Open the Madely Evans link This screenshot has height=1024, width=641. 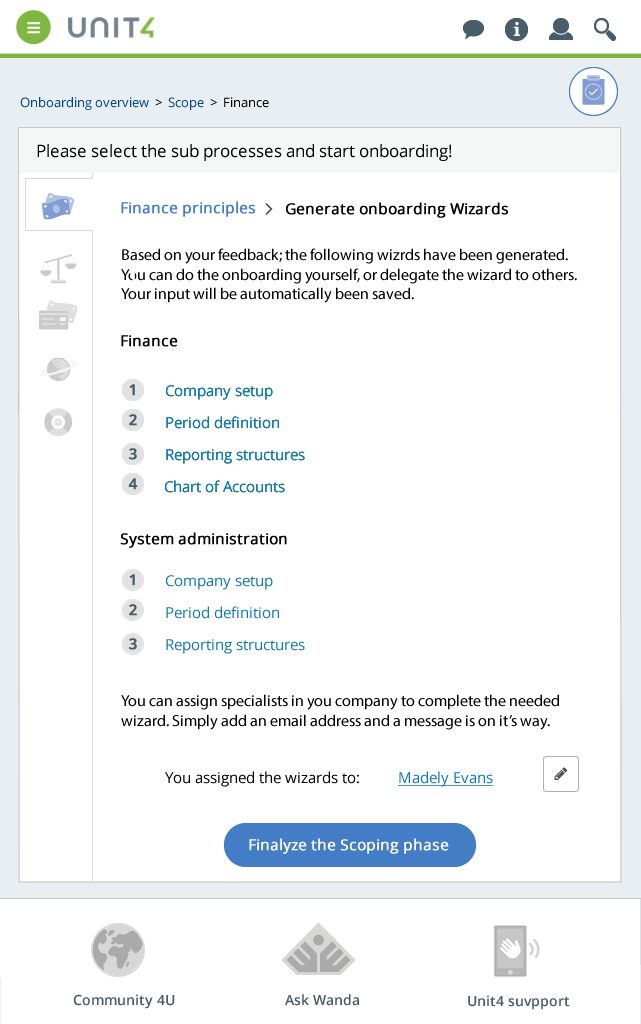point(445,777)
